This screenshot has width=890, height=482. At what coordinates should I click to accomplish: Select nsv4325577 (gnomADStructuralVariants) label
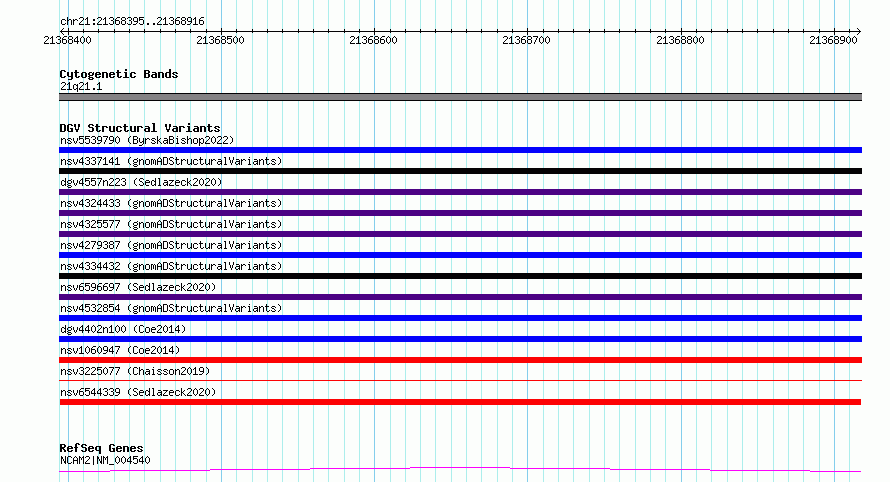171,224
